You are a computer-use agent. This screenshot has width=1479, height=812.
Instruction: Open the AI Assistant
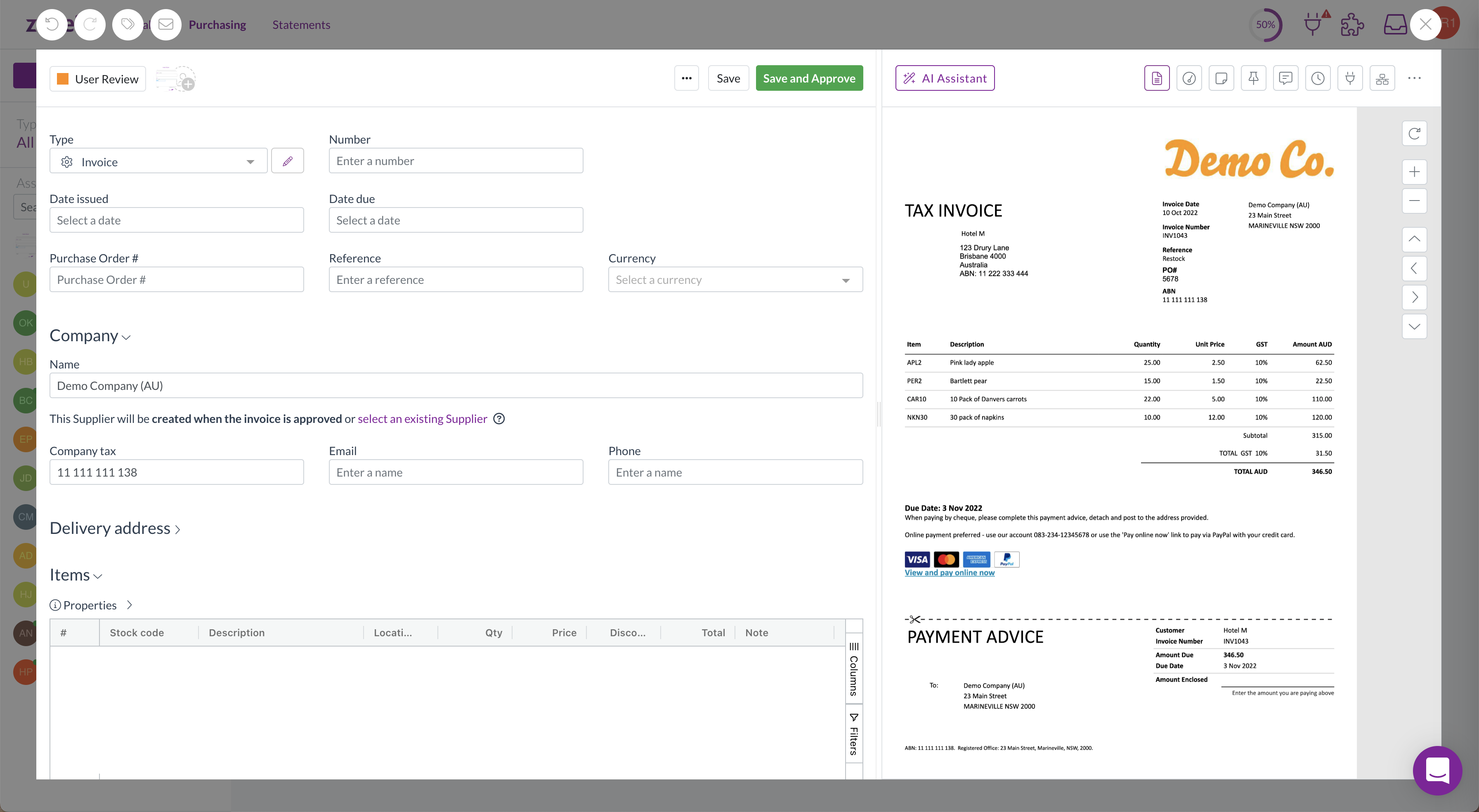point(945,78)
